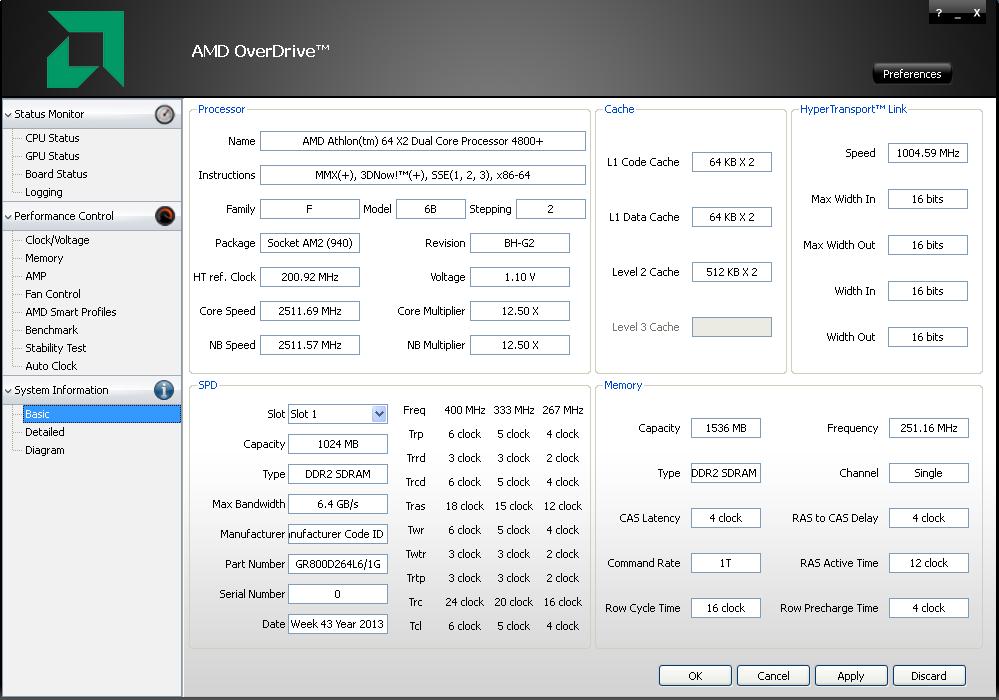Screen dimensions: 999x700
Task: Open GPU Status page
Action: (52, 156)
